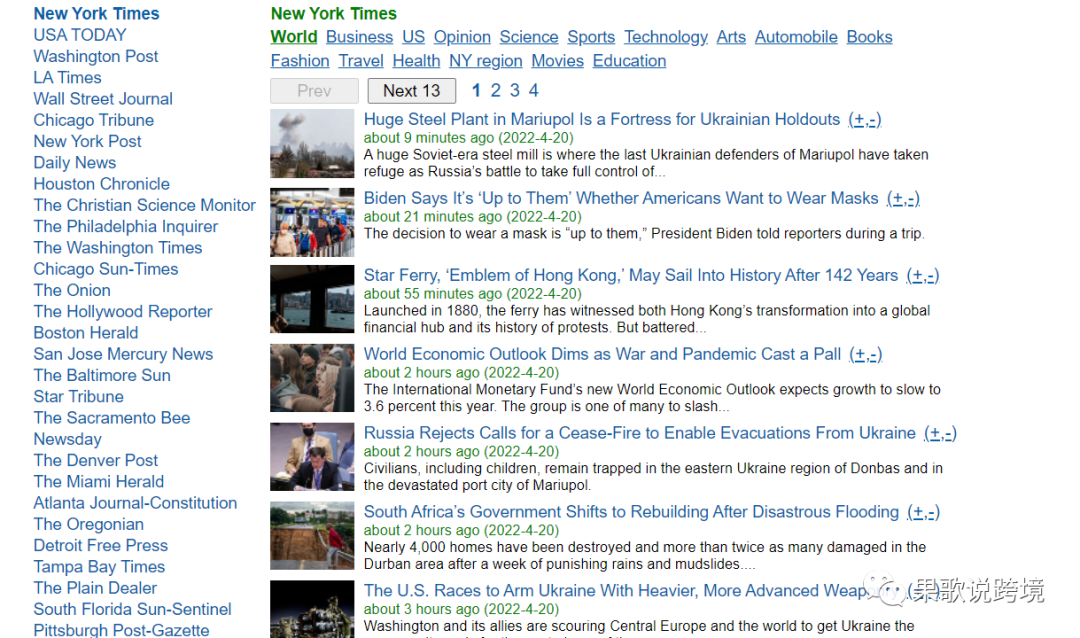Open Atlanta Journal-Constitution link

point(135,505)
